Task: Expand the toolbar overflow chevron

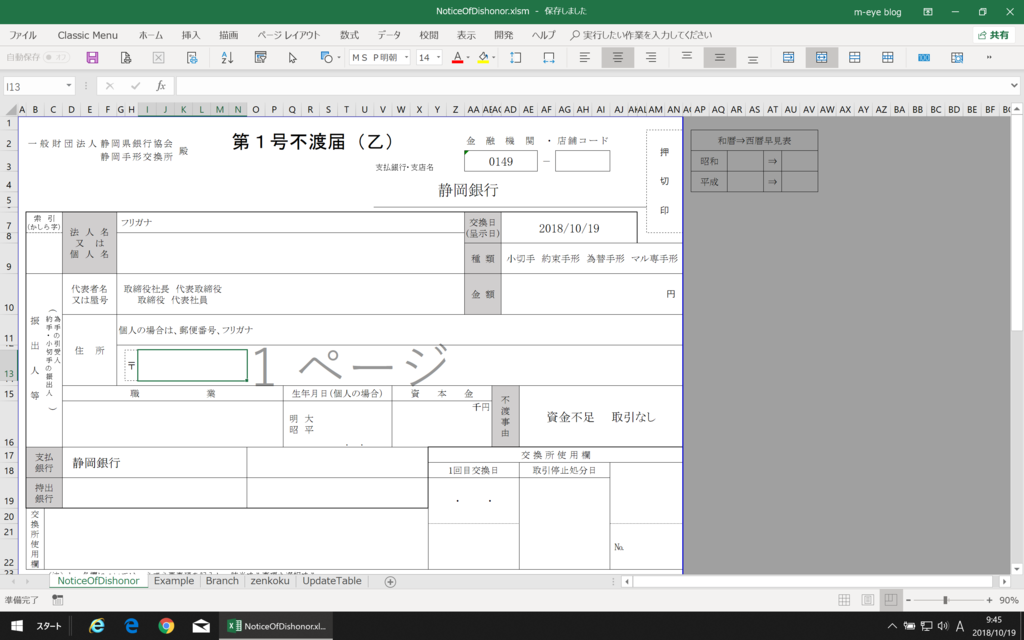Action: (989, 57)
